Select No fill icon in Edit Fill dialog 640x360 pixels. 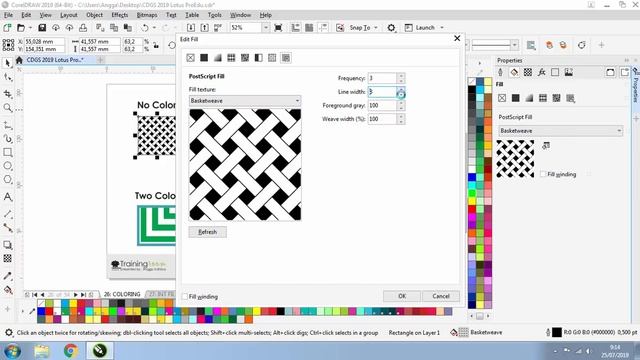tap(191, 58)
